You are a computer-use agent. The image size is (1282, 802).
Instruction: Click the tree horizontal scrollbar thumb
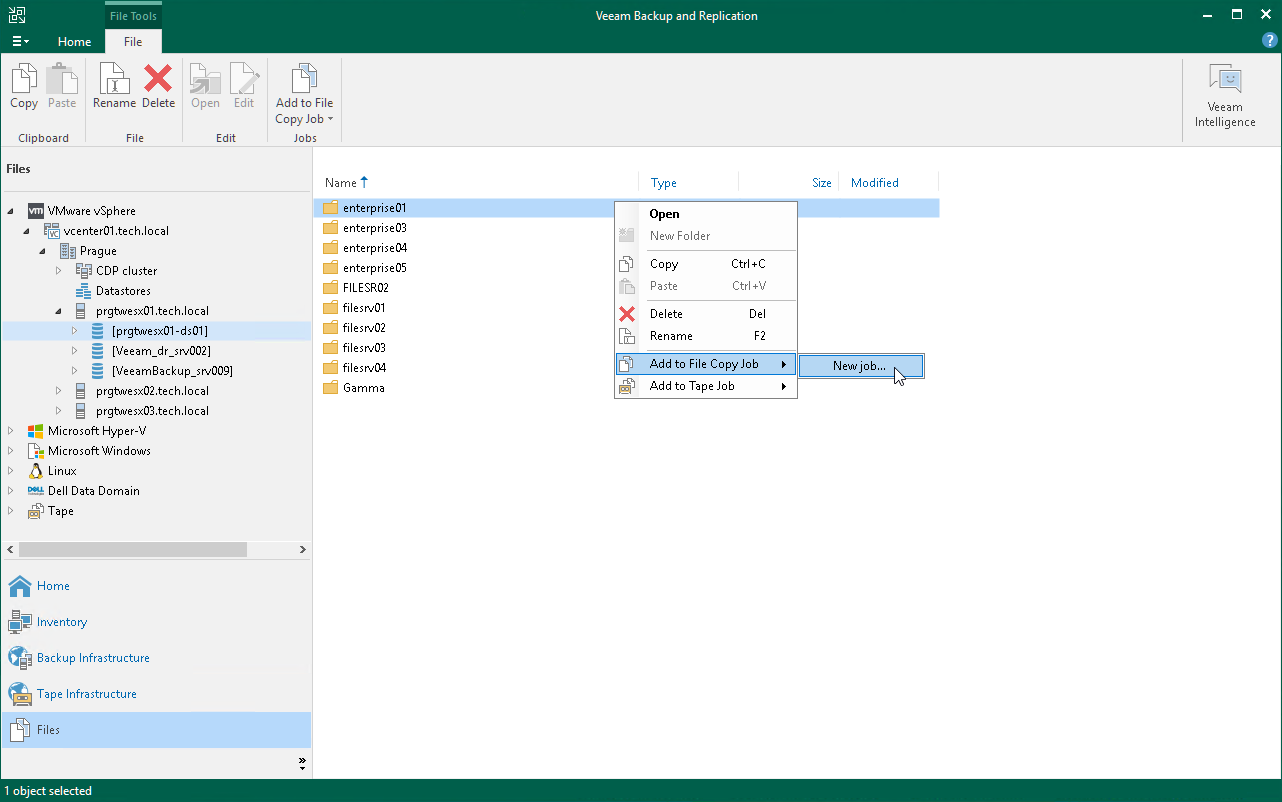pyautogui.click(x=133, y=550)
